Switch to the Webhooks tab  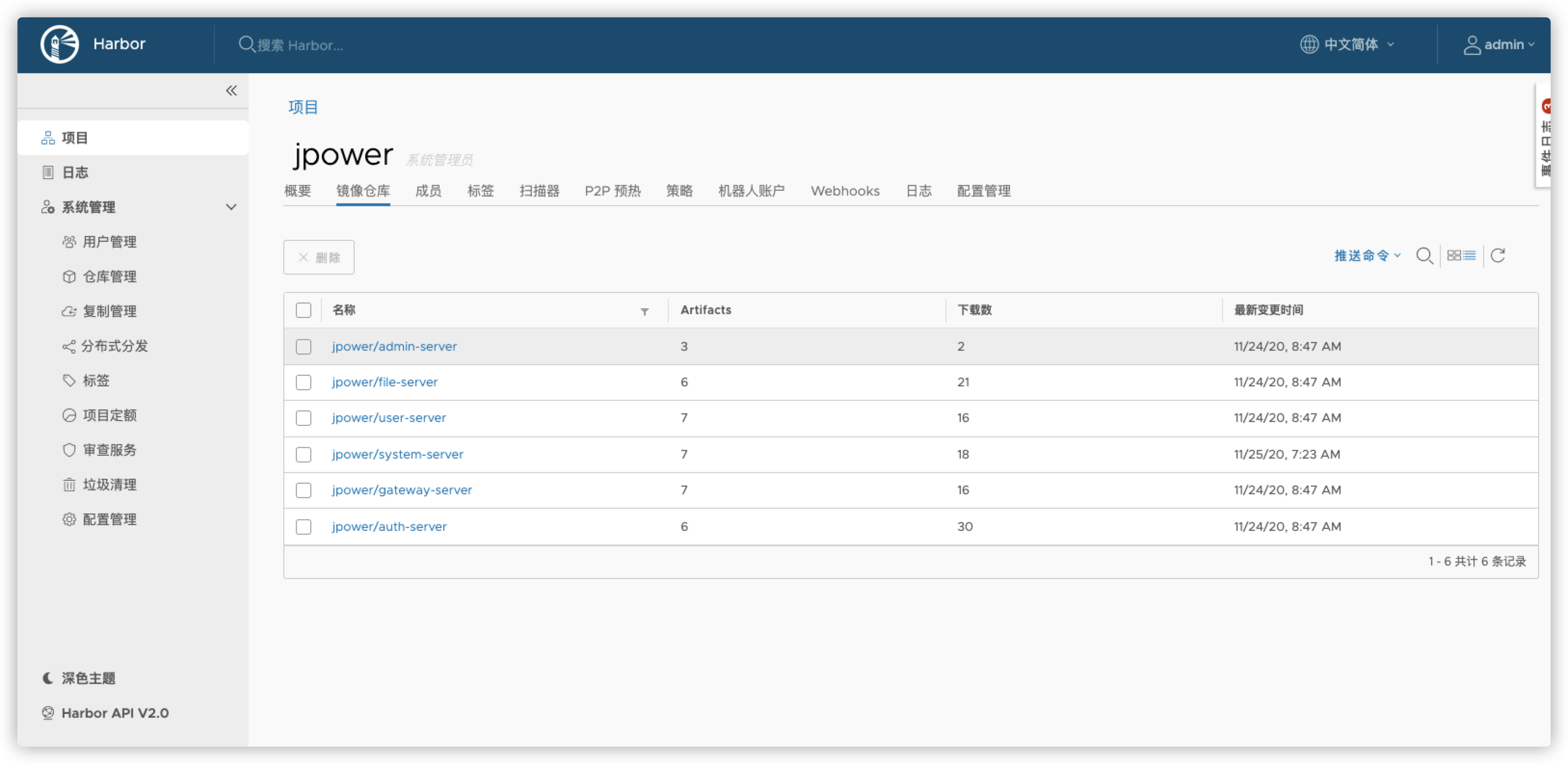[845, 191]
